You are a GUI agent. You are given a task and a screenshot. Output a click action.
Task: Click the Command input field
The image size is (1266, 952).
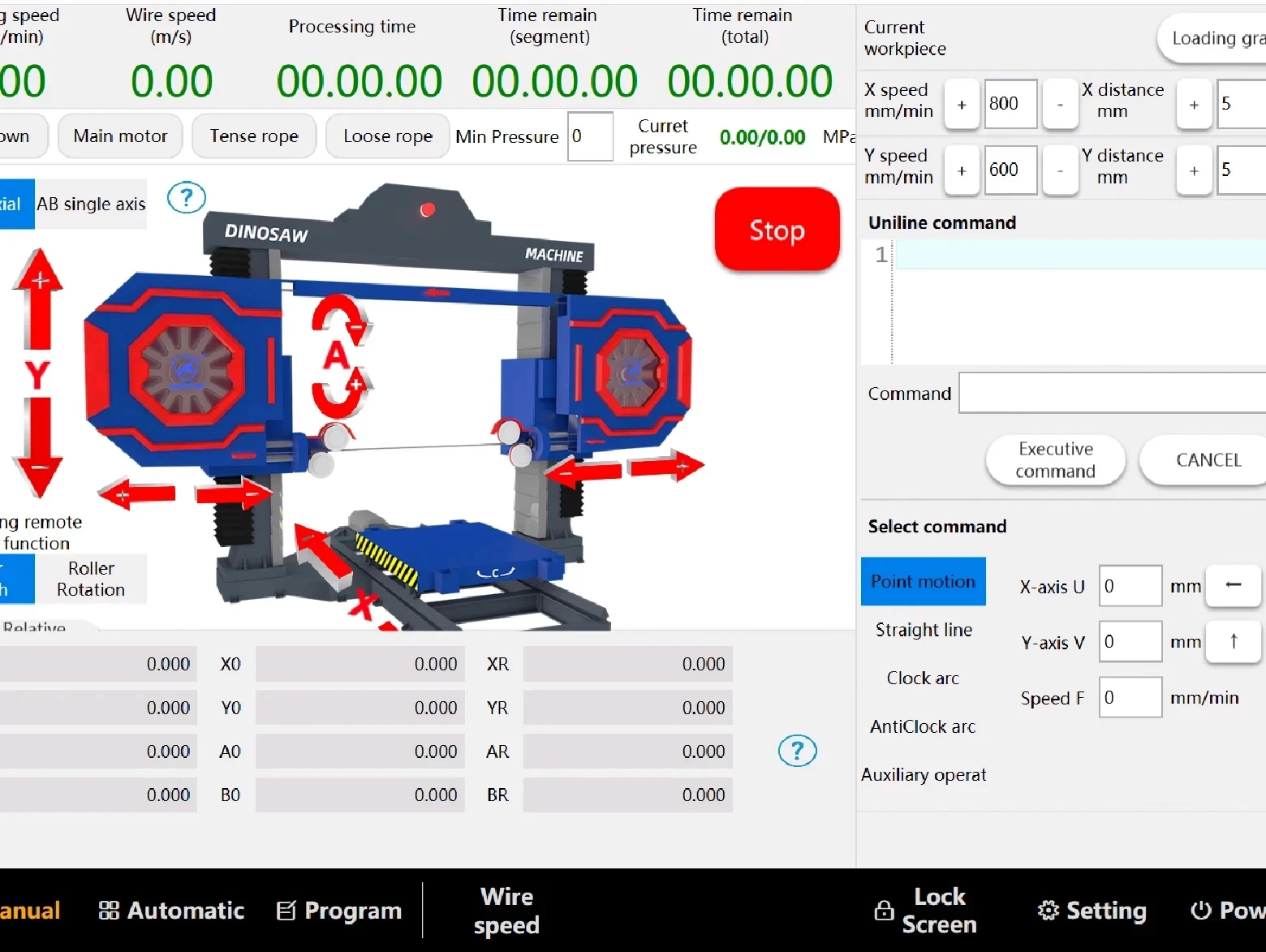click(x=1112, y=394)
